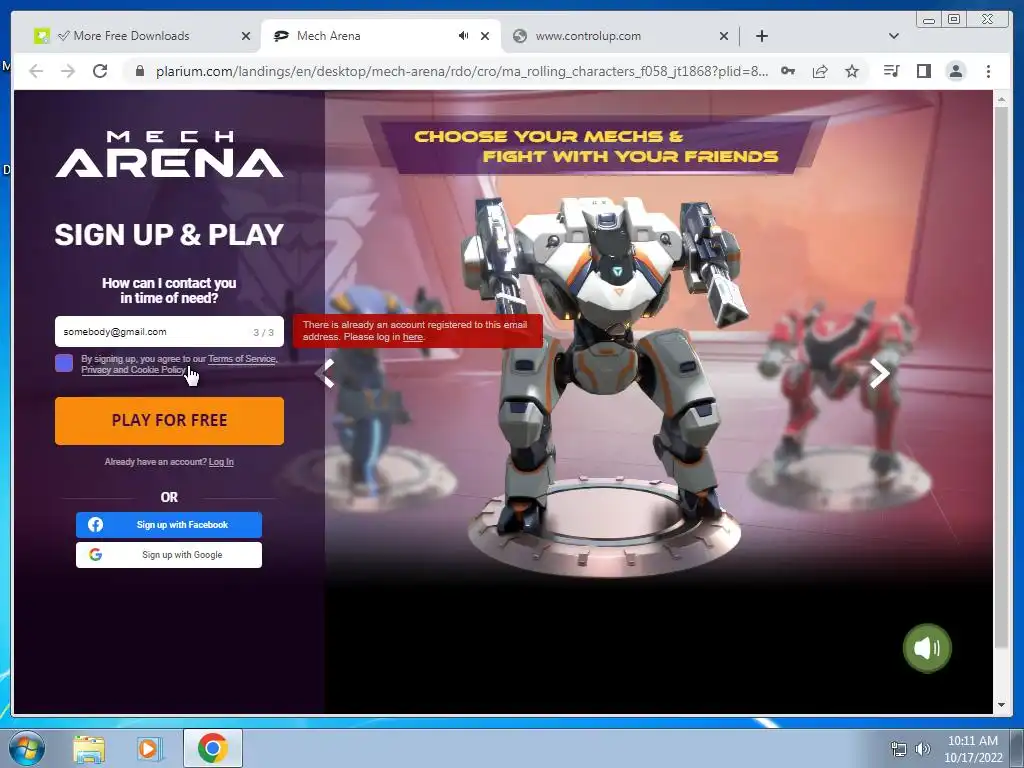Image resolution: width=1024 pixels, height=768 pixels.
Task: Click the Mech Arena logo
Action: point(169,154)
